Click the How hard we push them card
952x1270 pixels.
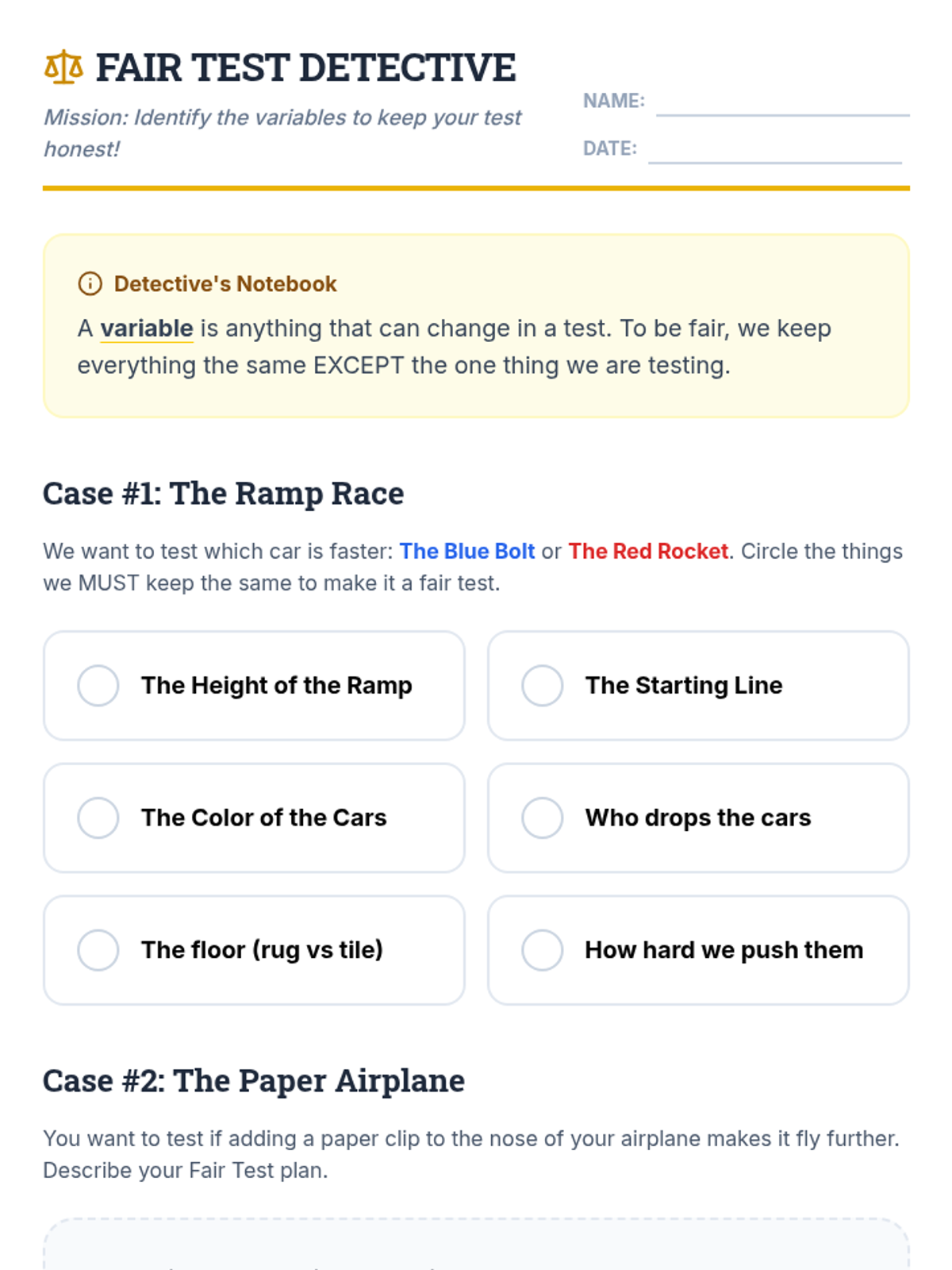pos(698,950)
